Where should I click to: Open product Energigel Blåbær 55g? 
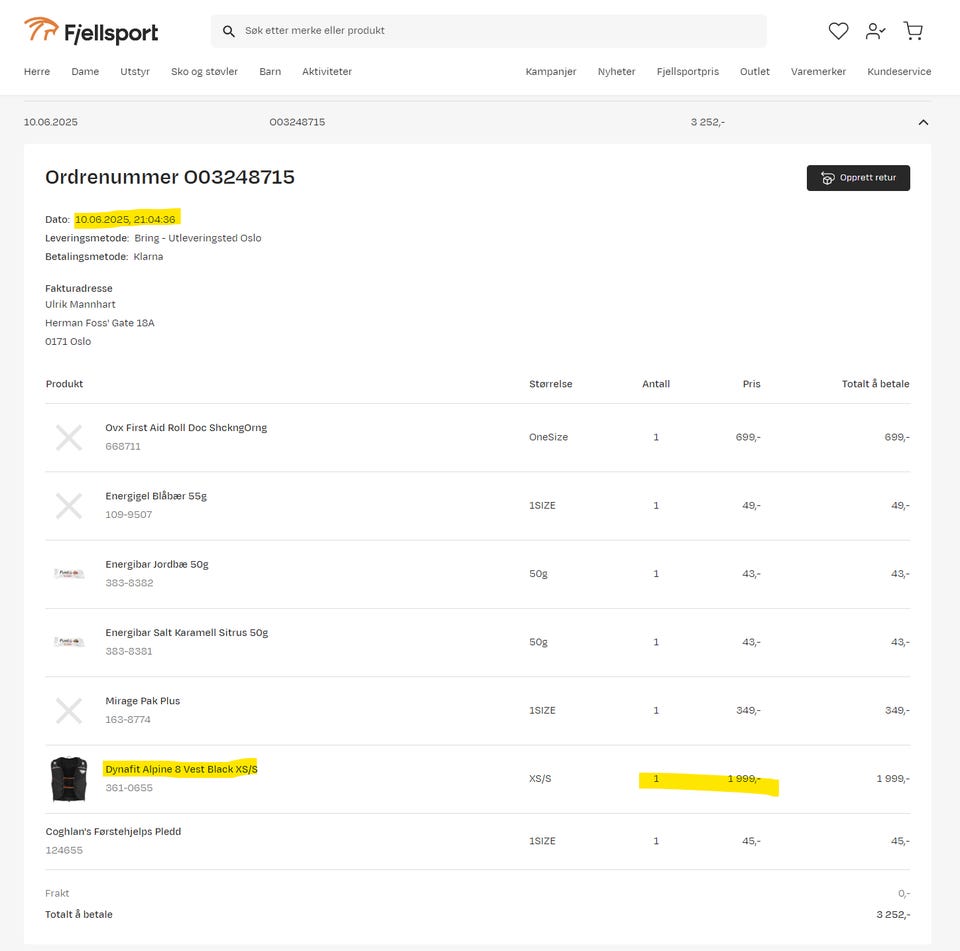(156, 496)
